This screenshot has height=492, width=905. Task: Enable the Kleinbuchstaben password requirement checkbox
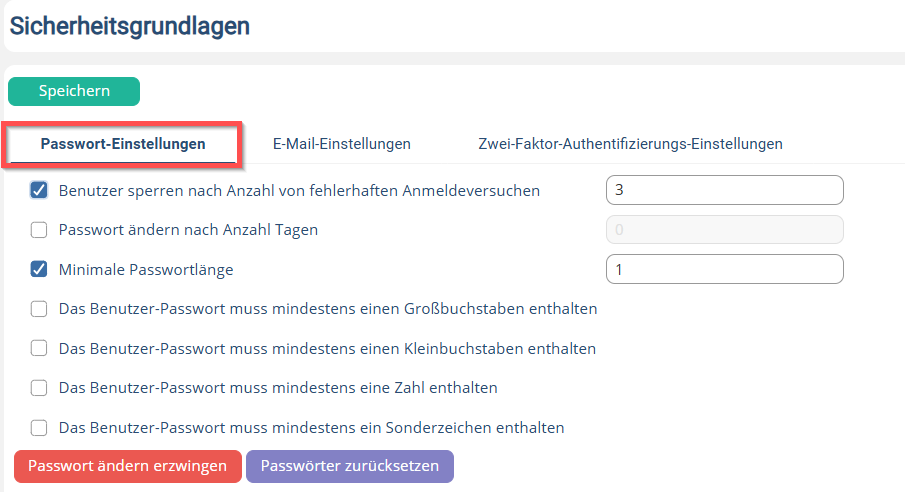pos(39,348)
